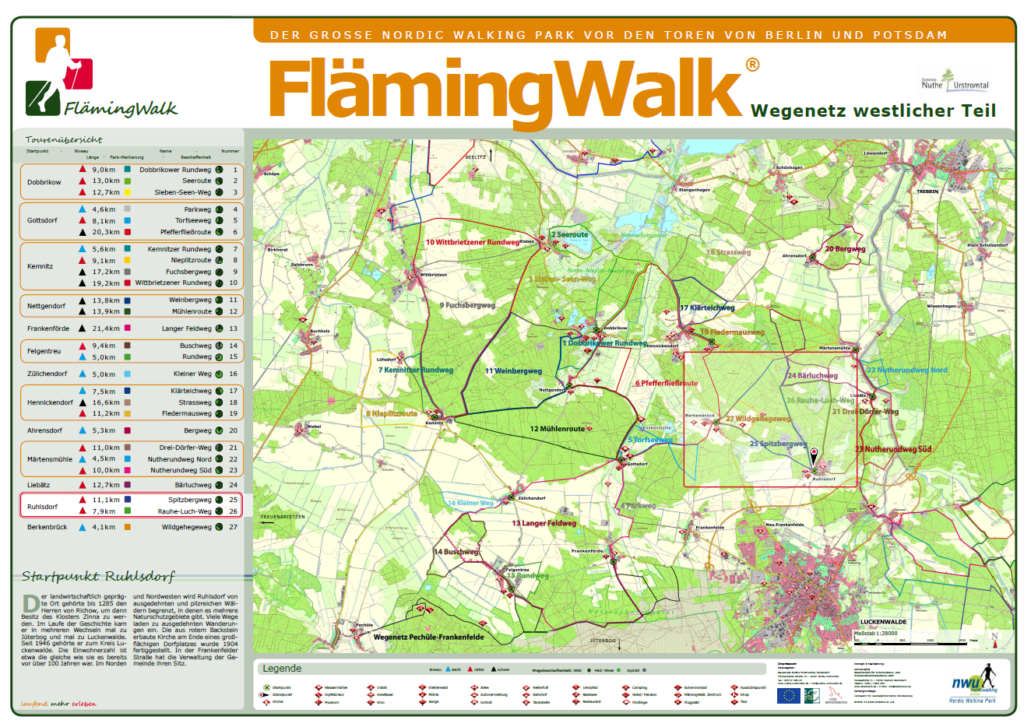Click the '11 Weinbergweg' route label on map
The width and height of the screenshot is (1024, 727).
(x=513, y=371)
